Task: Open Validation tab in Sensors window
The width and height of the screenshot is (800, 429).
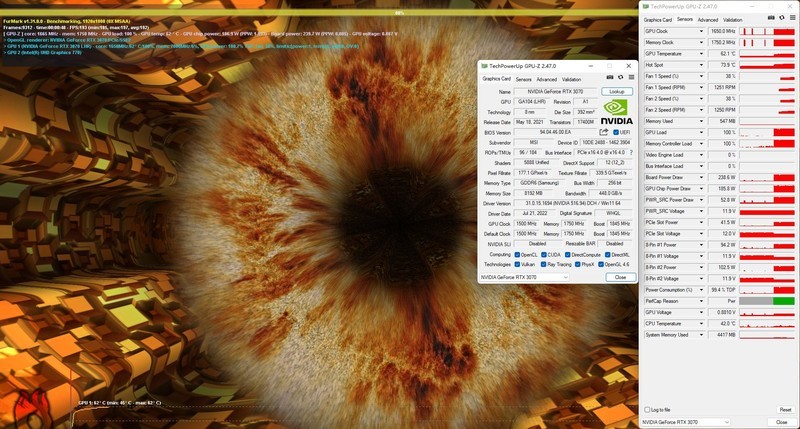Action: (734, 19)
